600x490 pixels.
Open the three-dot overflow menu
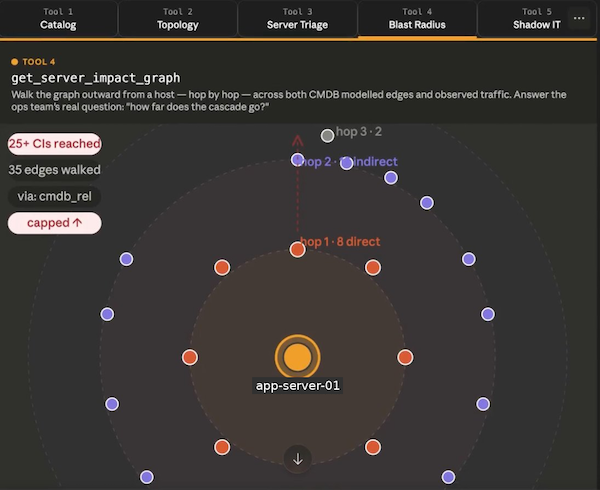(579, 18)
